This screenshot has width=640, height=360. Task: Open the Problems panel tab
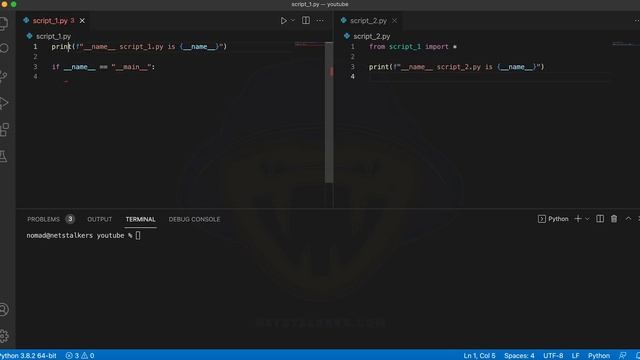tap(43, 219)
